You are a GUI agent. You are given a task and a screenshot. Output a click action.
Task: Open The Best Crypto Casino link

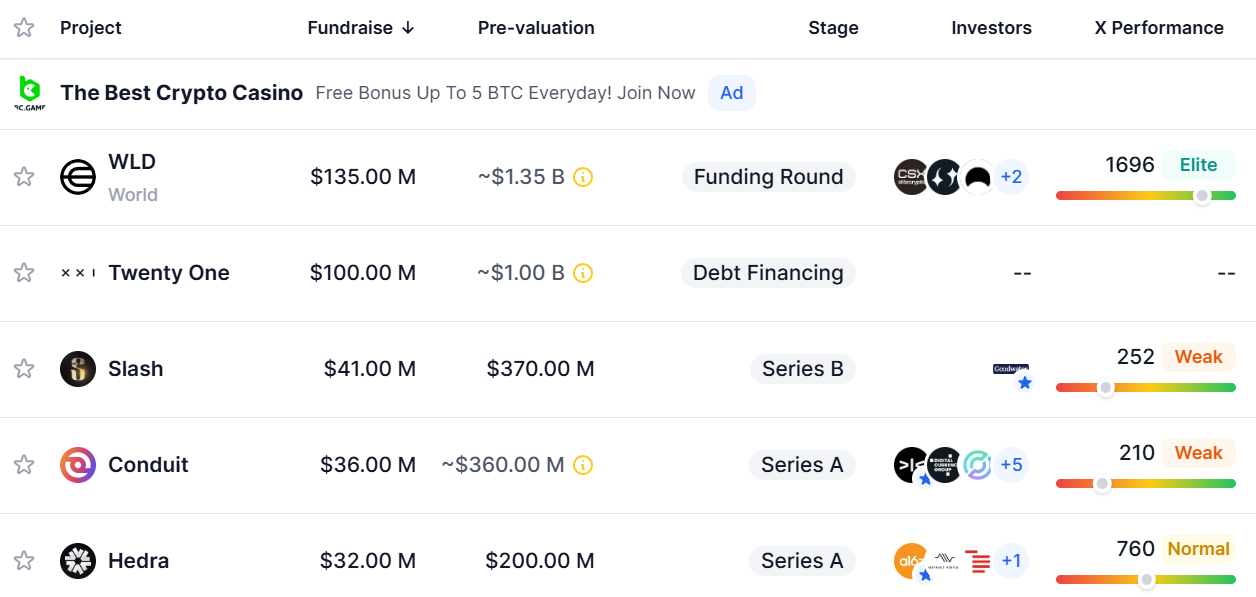(x=181, y=93)
